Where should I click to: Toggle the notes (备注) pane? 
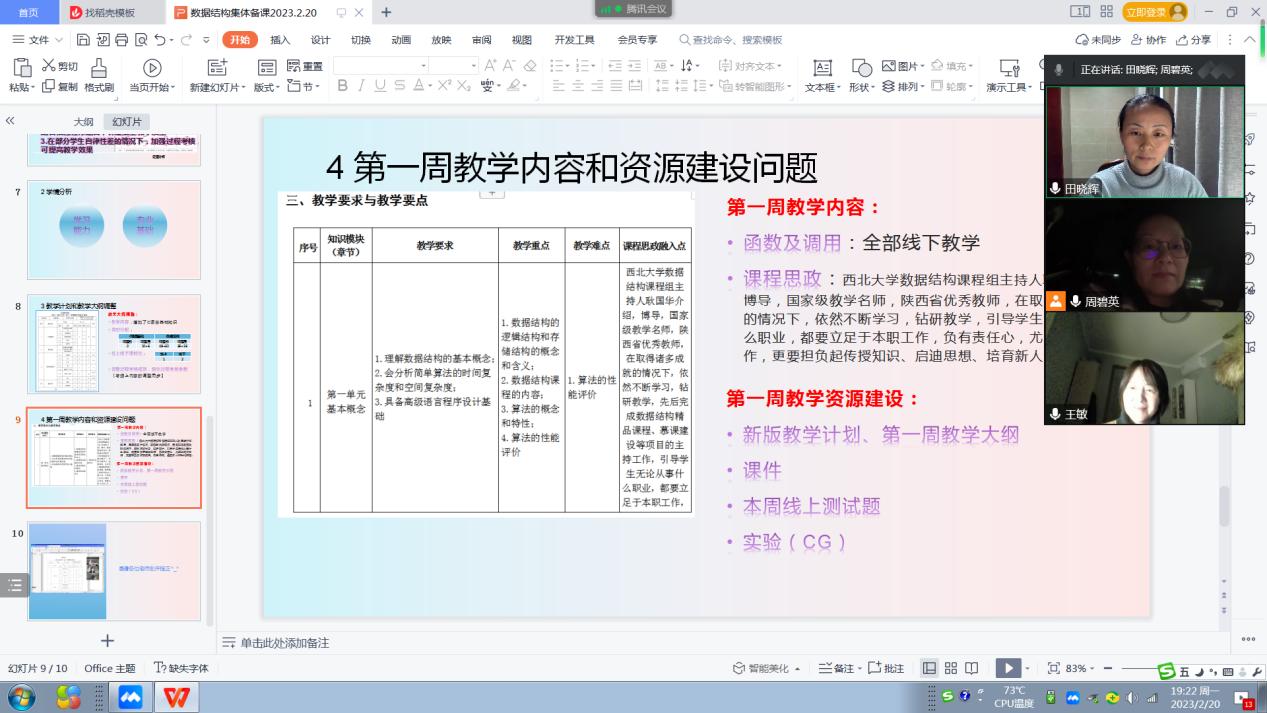(x=838, y=668)
